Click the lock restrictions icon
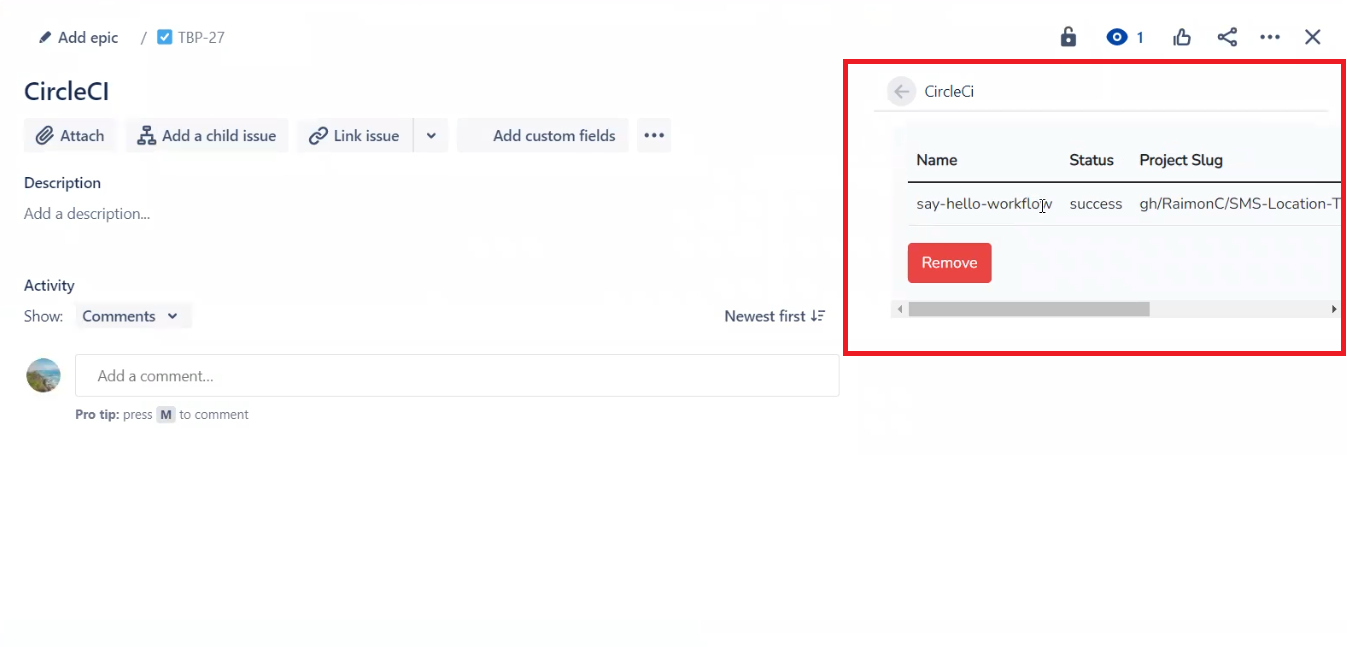 pos(1068,37)
